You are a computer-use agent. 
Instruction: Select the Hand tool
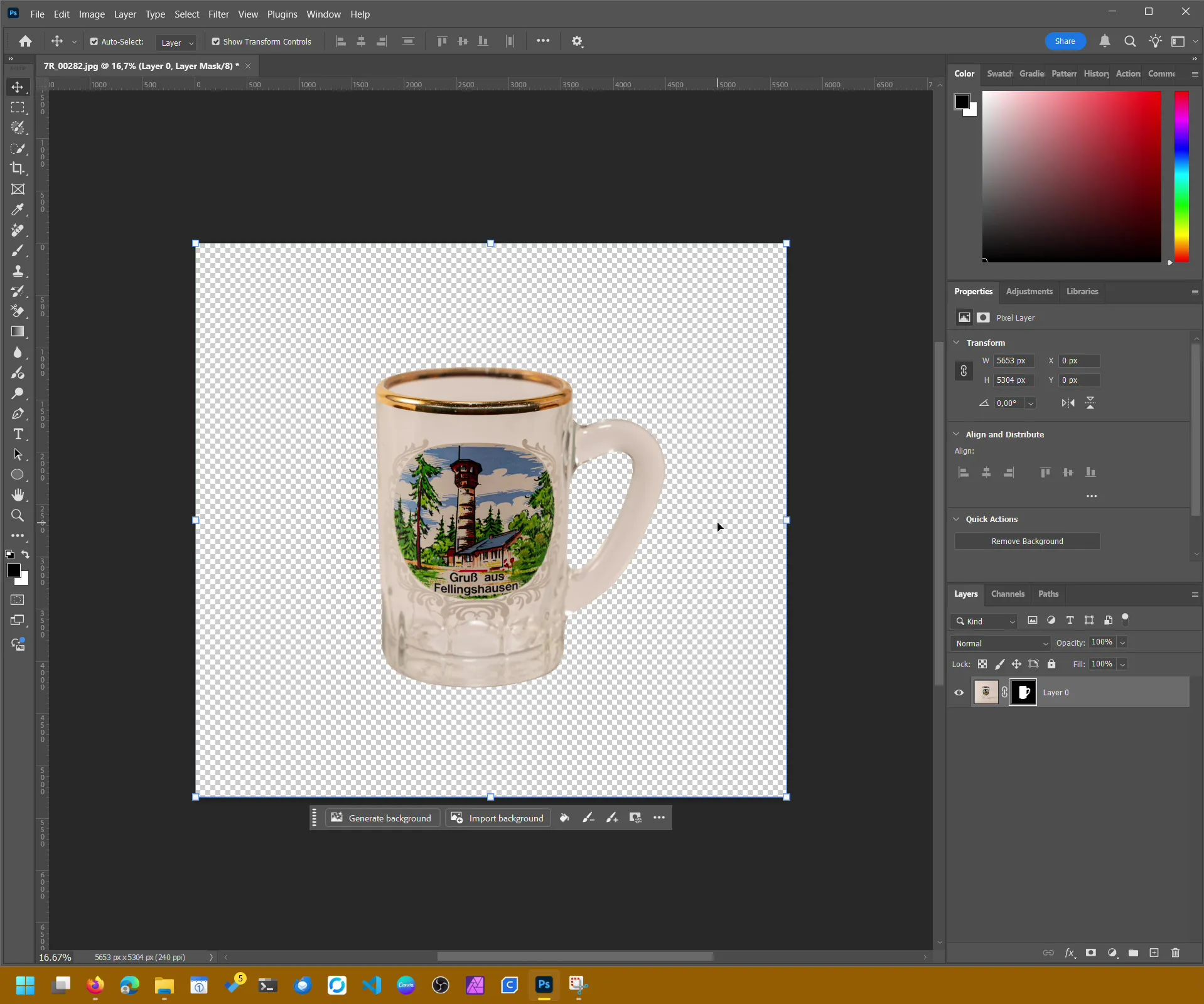pyautogui.click(x=18, y=495)
